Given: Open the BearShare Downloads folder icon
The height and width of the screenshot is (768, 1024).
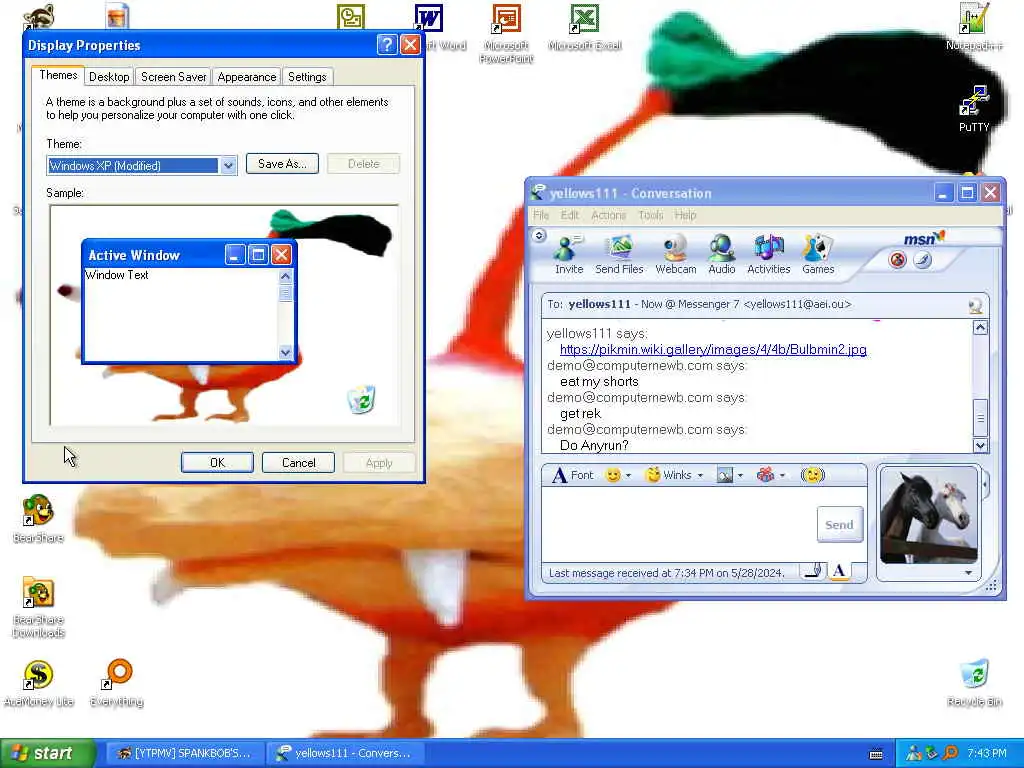Looking at the screenshot, I should pos(39,607).
